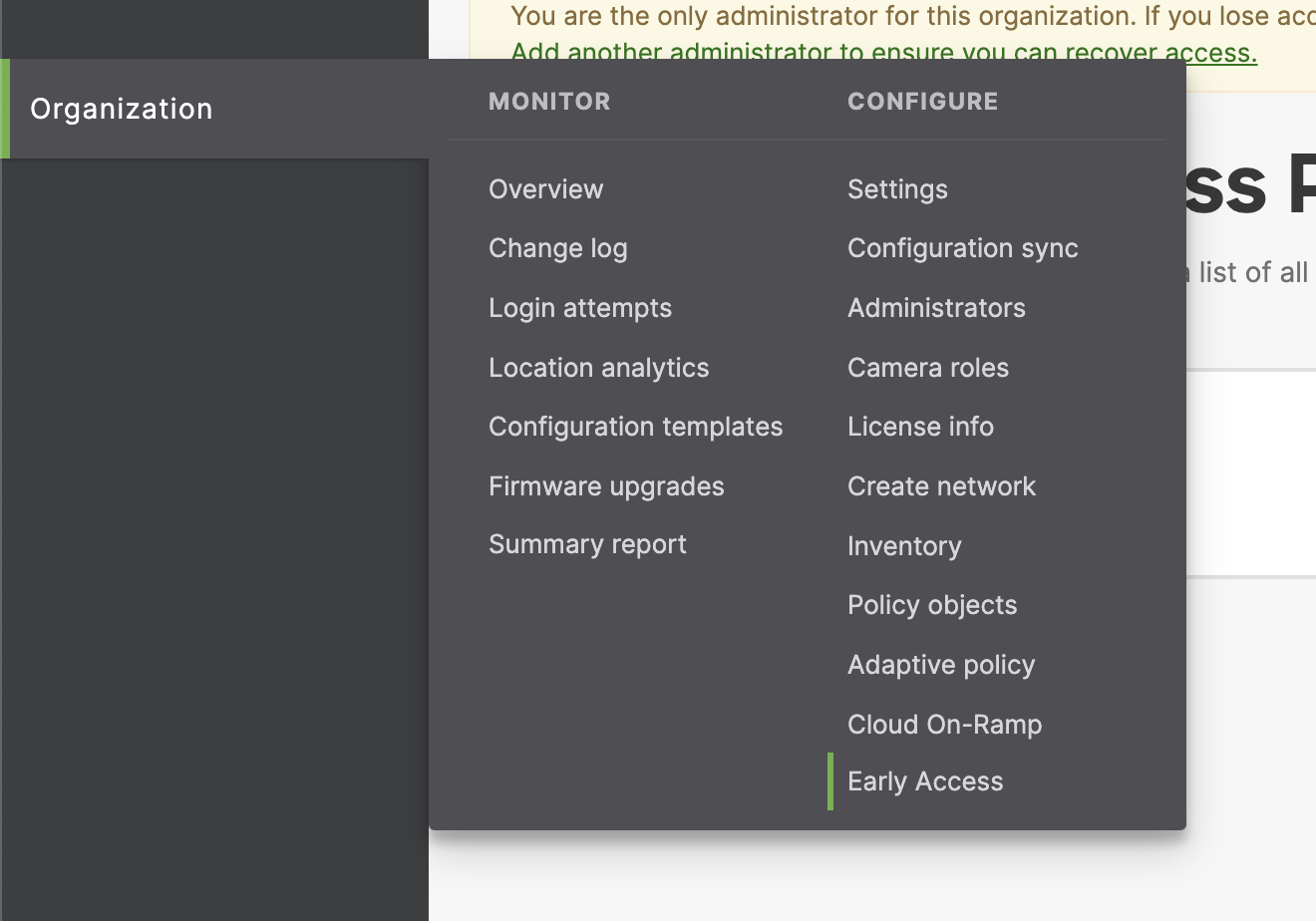
Task: Check recent Login attempts
Action: click(580, 307)
